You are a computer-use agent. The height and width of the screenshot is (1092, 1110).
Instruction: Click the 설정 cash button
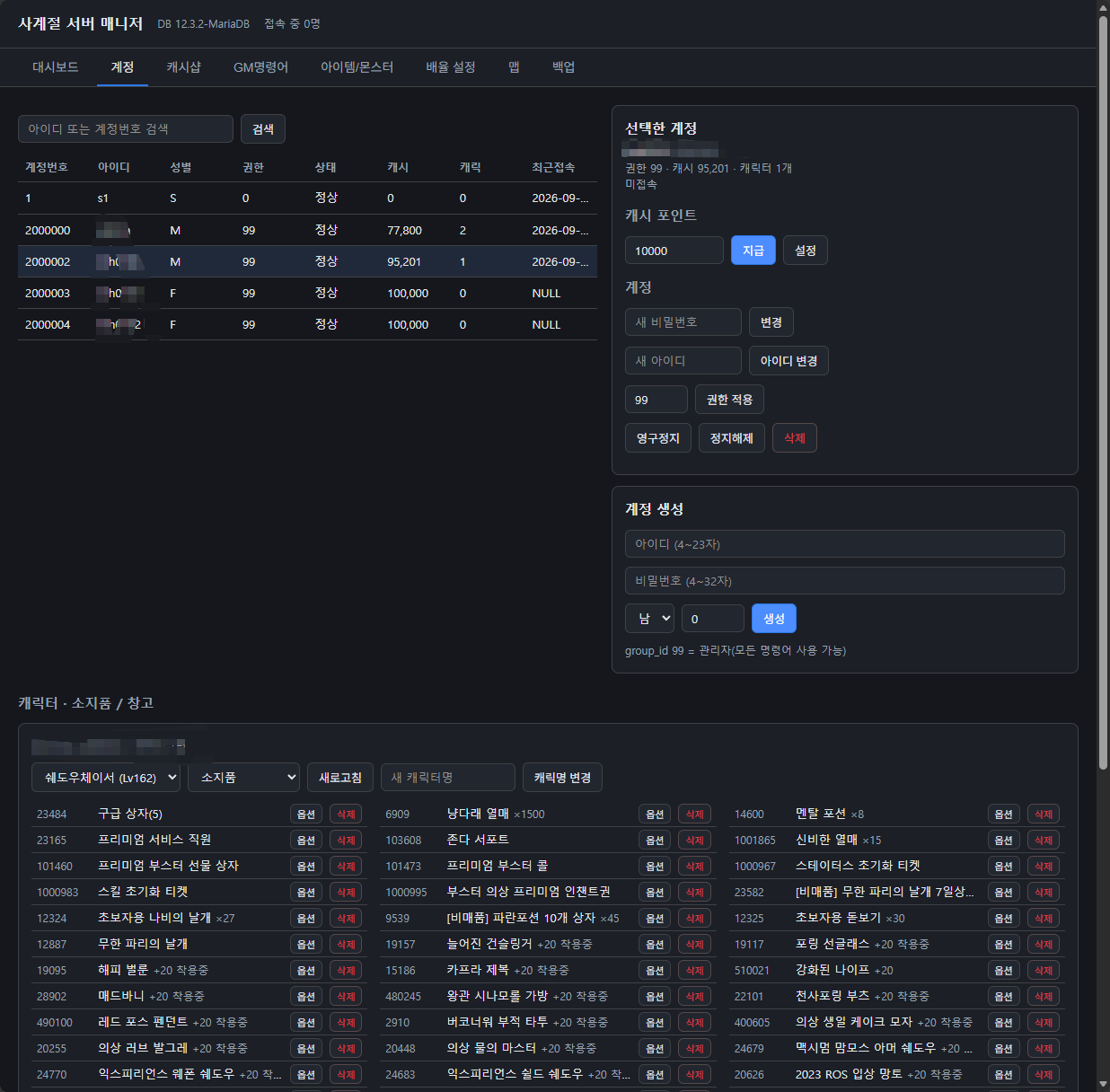(x=806, y=251)
